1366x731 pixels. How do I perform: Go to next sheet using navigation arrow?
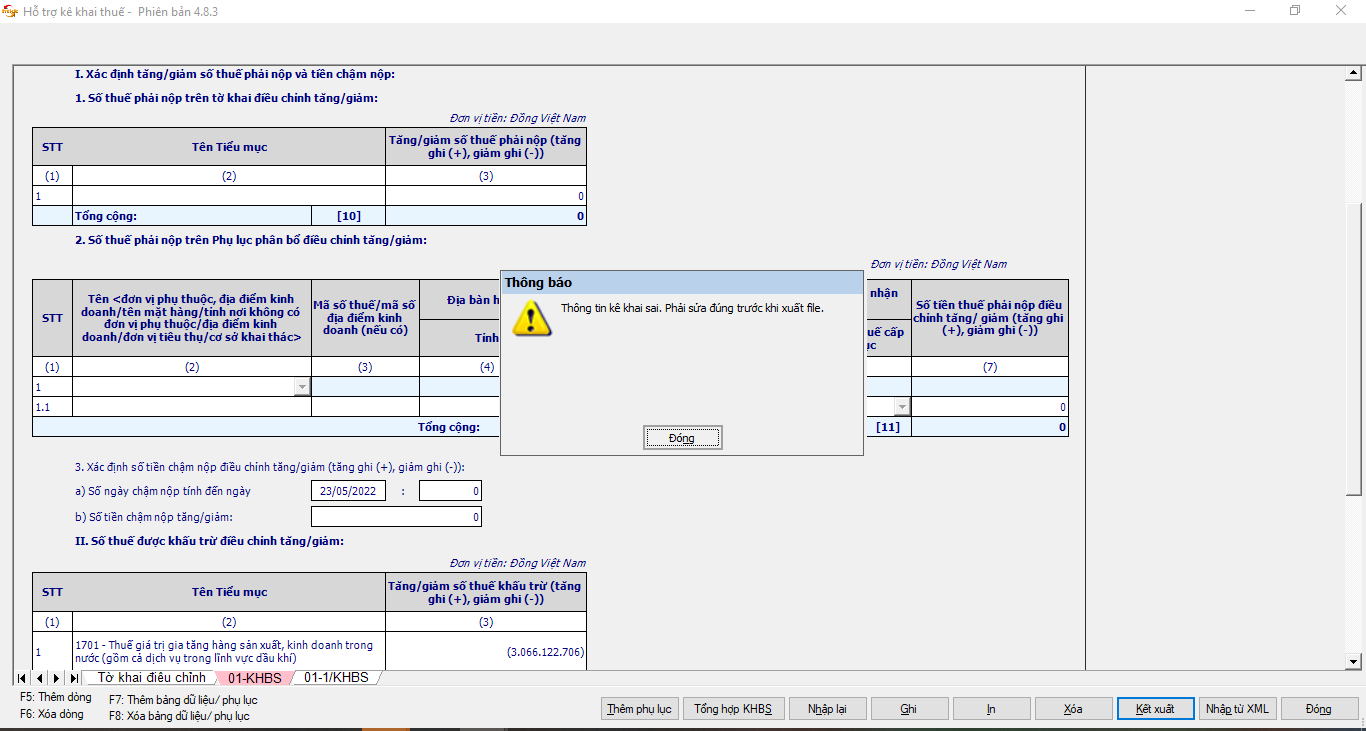click(x=57, y=678)
